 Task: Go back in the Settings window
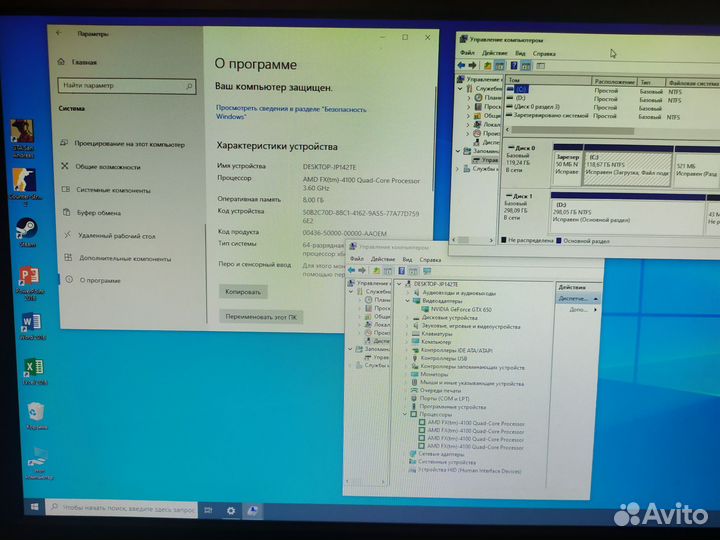click(x=59, y=33)
